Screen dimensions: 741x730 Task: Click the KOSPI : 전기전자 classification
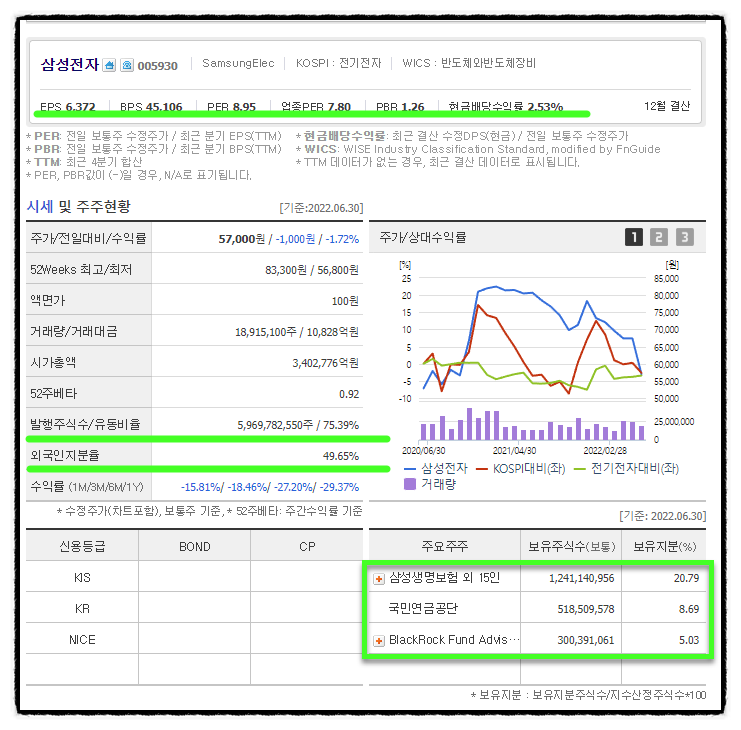338,63
